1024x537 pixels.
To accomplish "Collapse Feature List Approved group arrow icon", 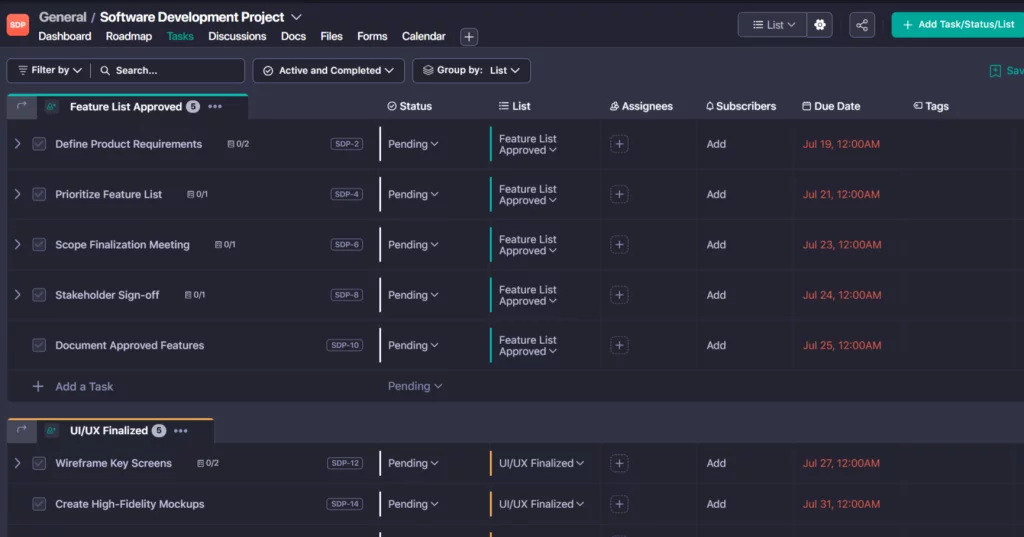I will [x=22, y=106].
